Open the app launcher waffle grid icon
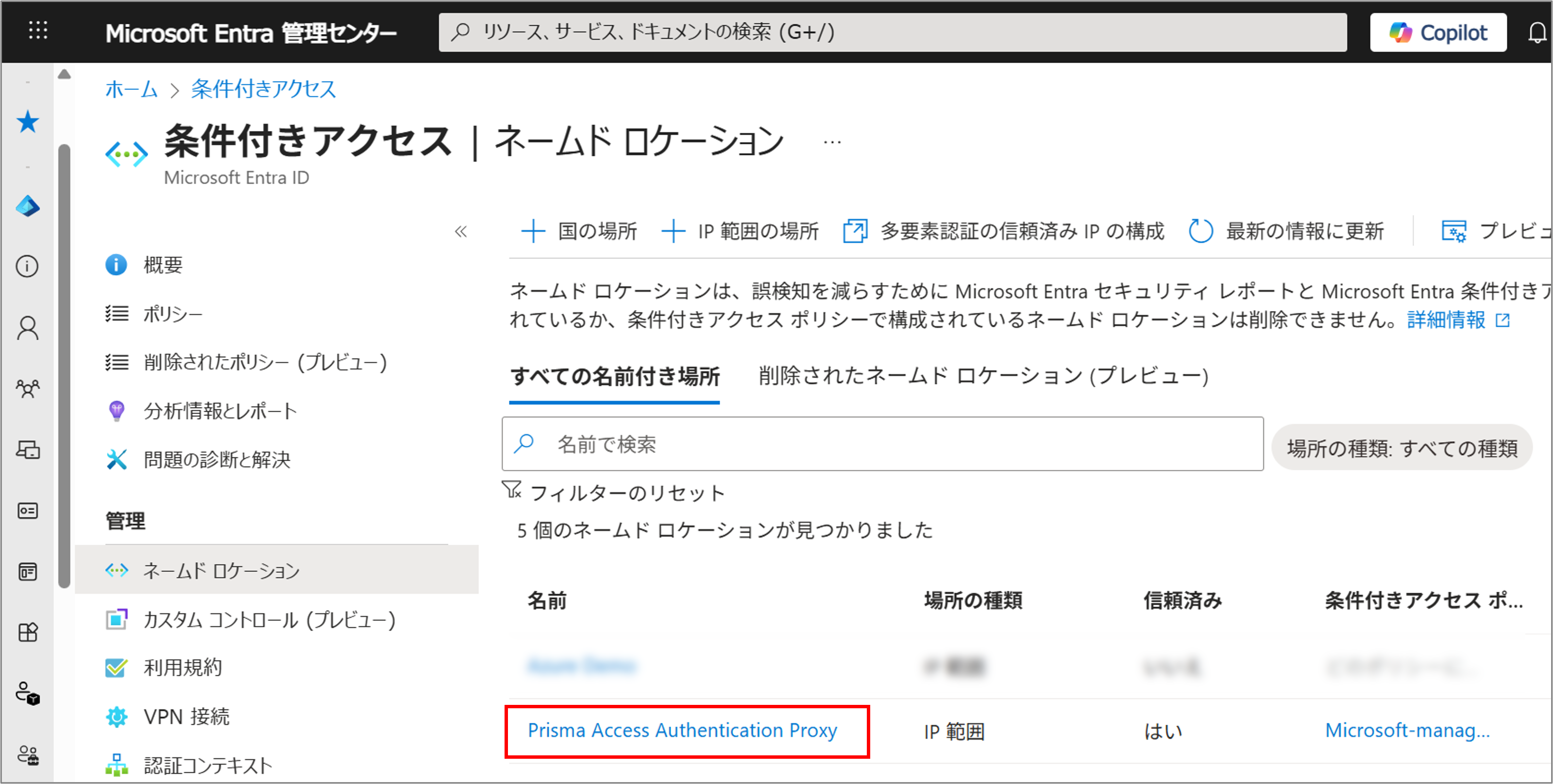Viewport: 1553px width, 784px height. 38,31
